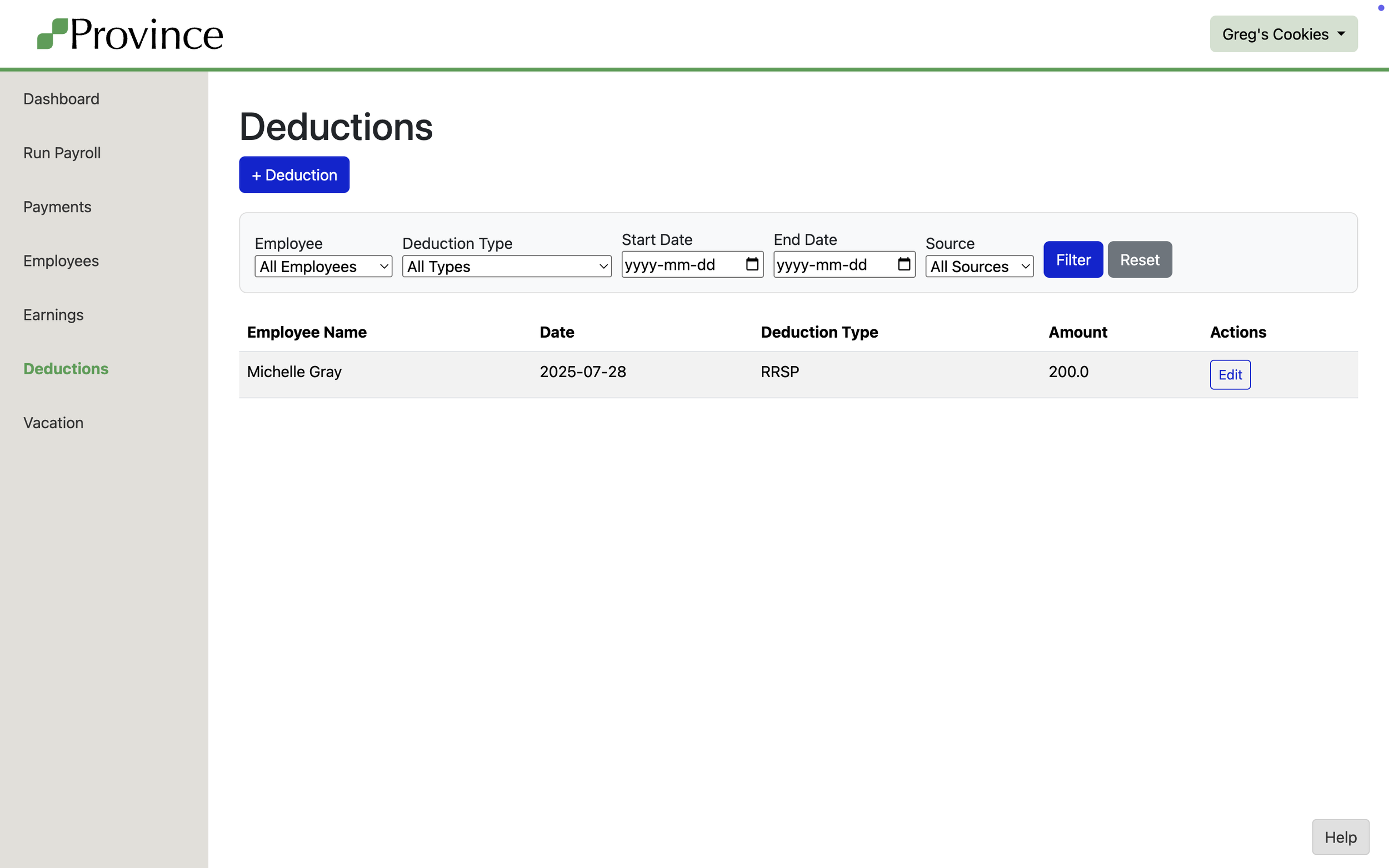Open the Employees sidebar item
Screen dimensions: 1389x868
point(61,260)
